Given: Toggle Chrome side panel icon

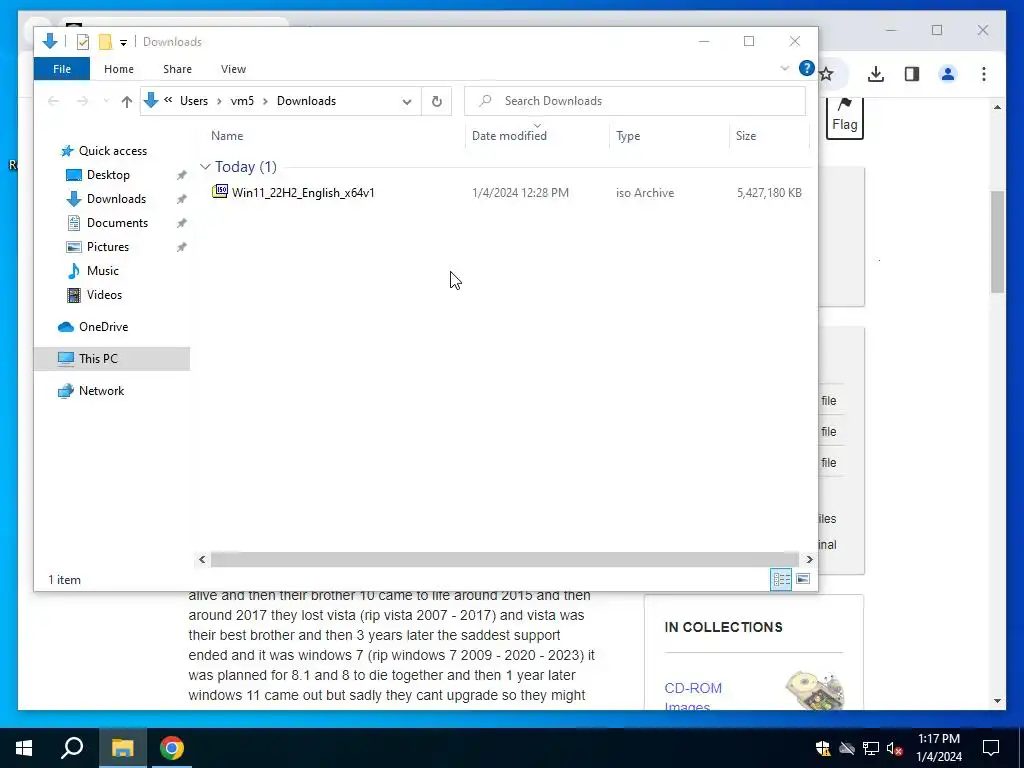Looking at the screenshot, I should (912, 74).
